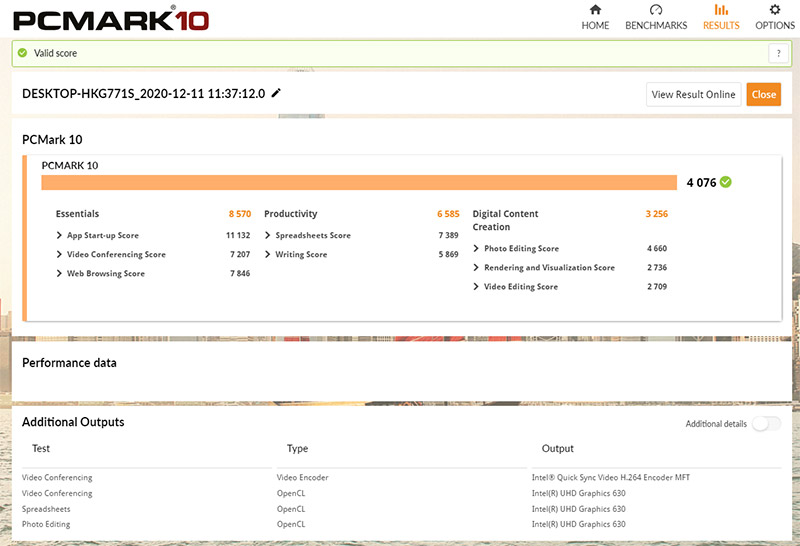Image resolution: width=800 pixels, height=546 pixels.
Task: Click the Video Encoder type cell
Action: pyautogui.click(x=303, y=478)
